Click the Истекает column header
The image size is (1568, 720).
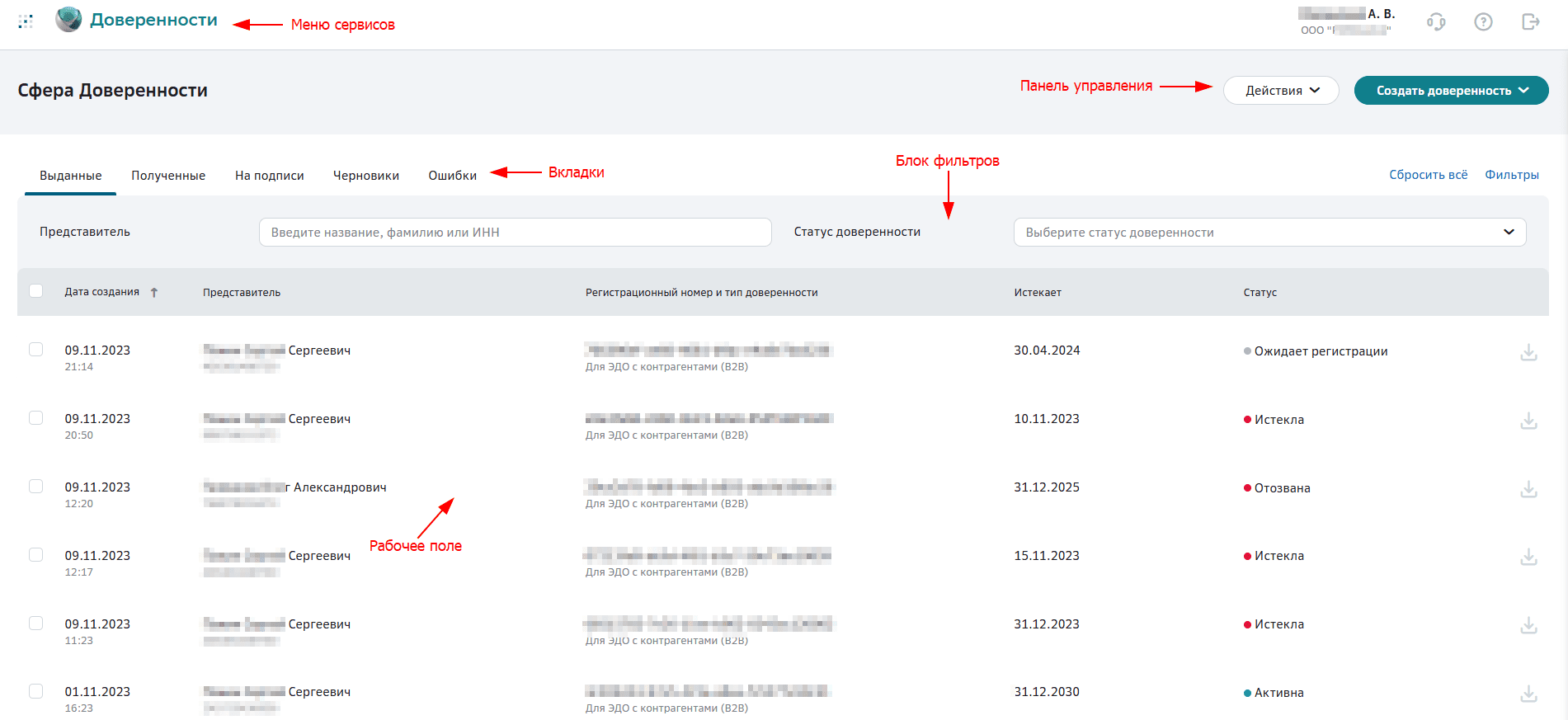pos(1038,293)
